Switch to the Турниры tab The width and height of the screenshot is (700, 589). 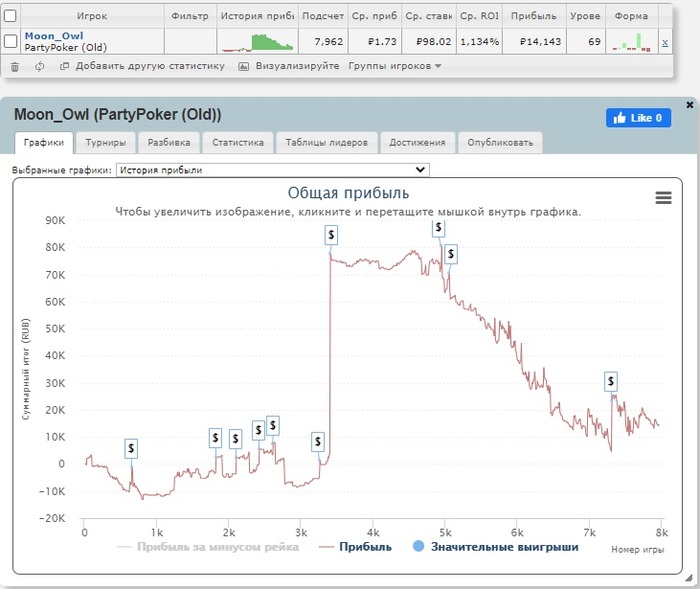(105, 142)
